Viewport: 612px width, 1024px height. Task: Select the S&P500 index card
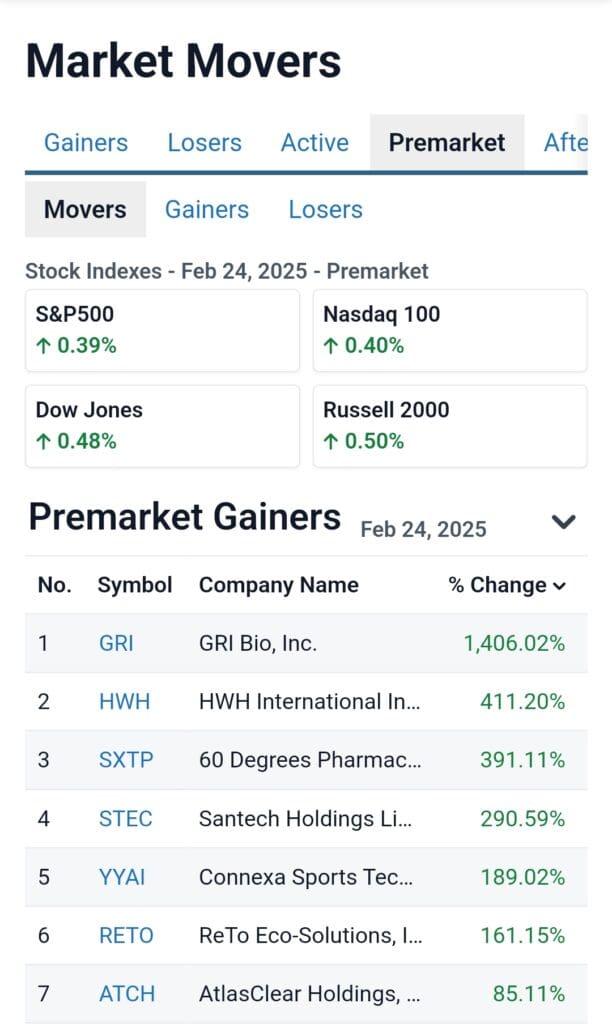[163, 330]
